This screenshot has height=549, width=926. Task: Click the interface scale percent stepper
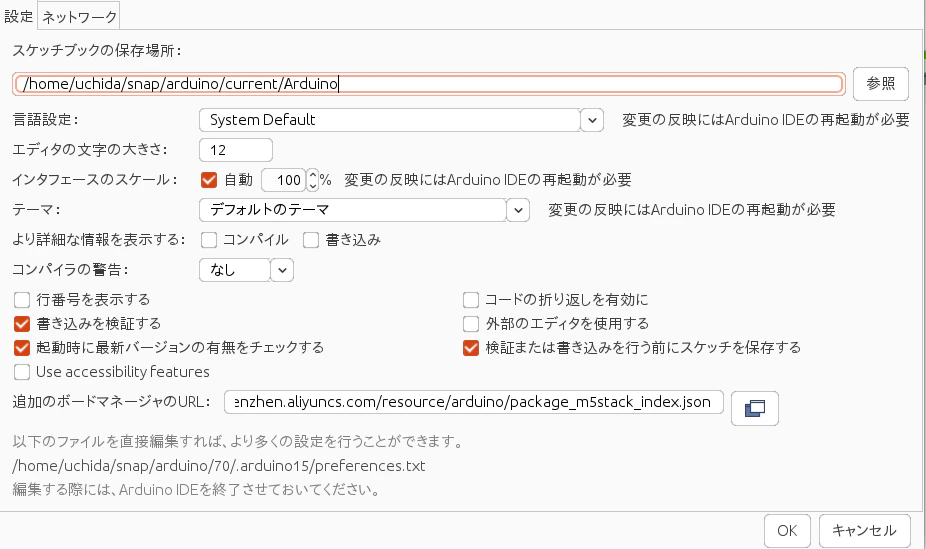(313, 179)
